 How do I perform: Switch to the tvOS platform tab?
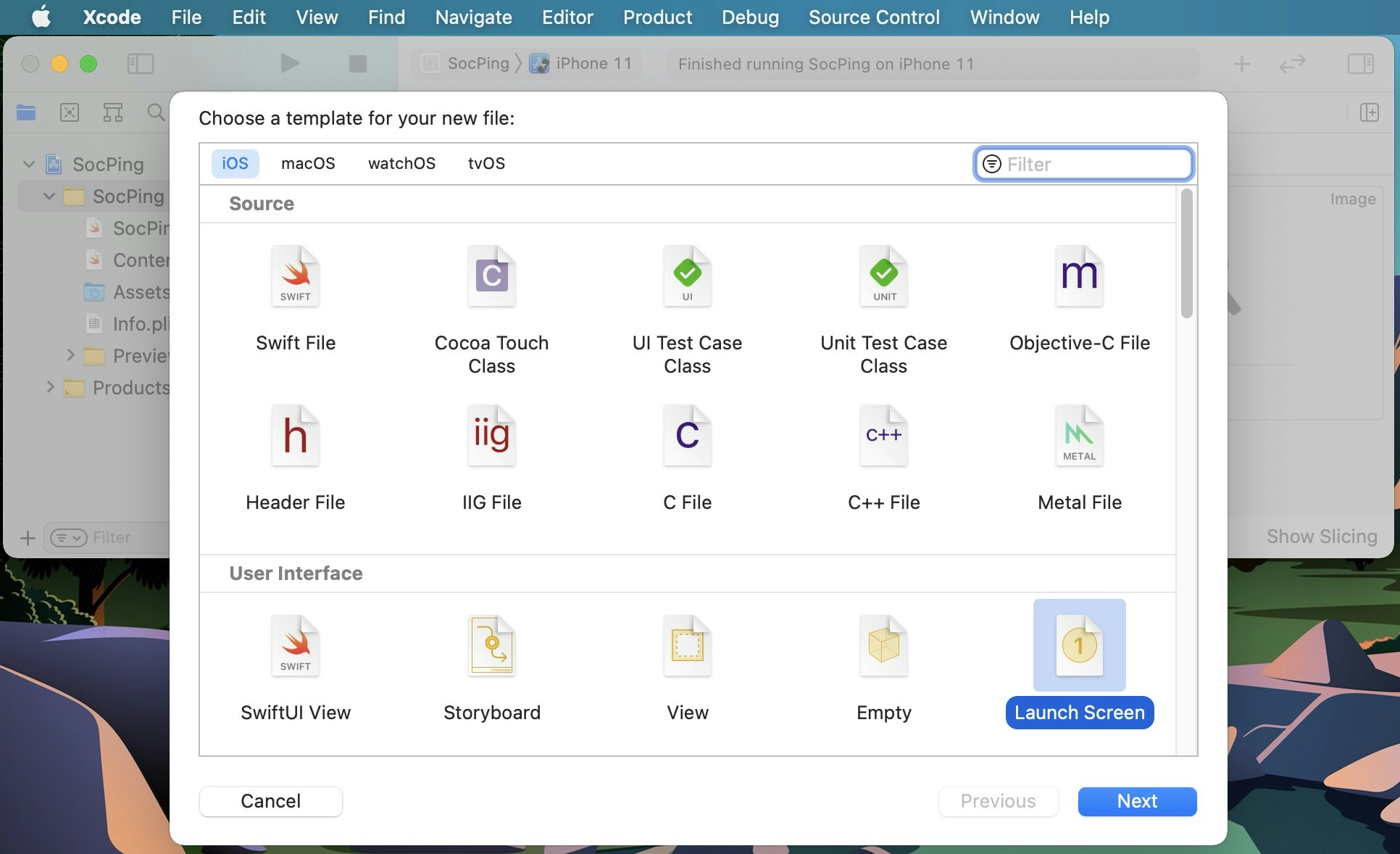click(486, 164)
